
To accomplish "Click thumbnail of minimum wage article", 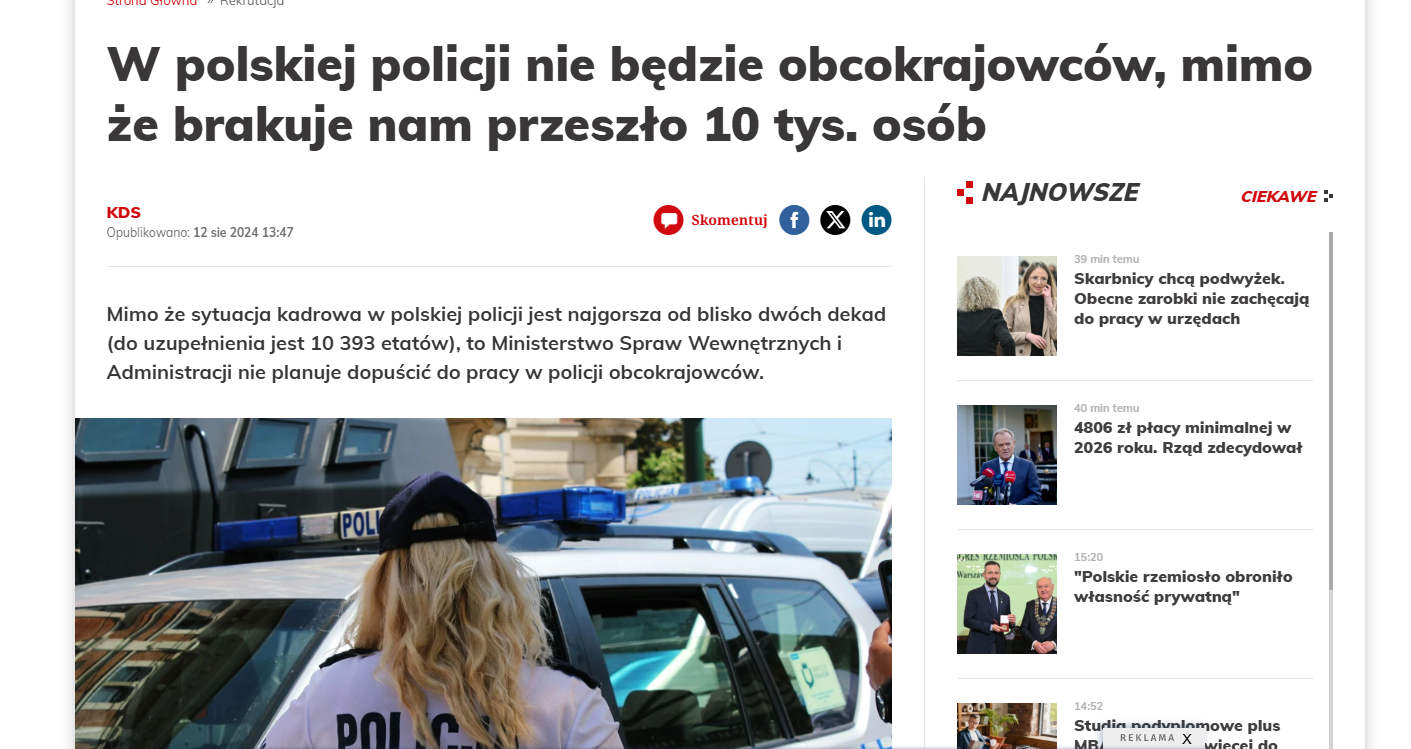I will click(x=1007, y=455).
